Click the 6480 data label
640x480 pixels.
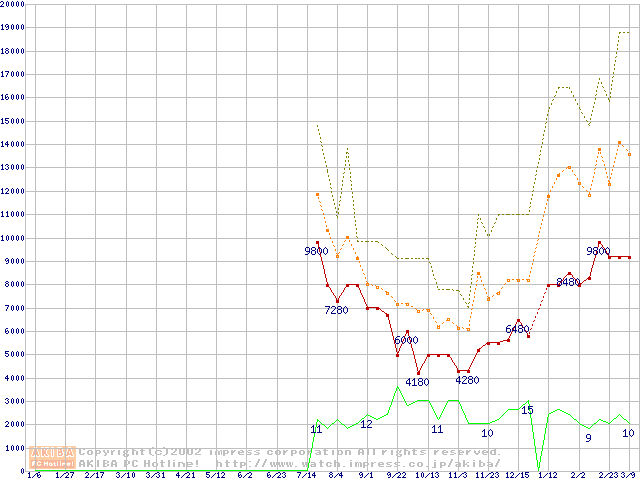(517, 329)
